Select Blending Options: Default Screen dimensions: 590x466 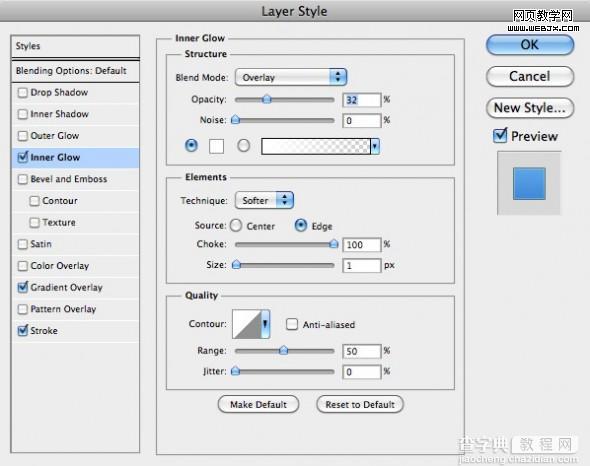[x=75, y=71]
